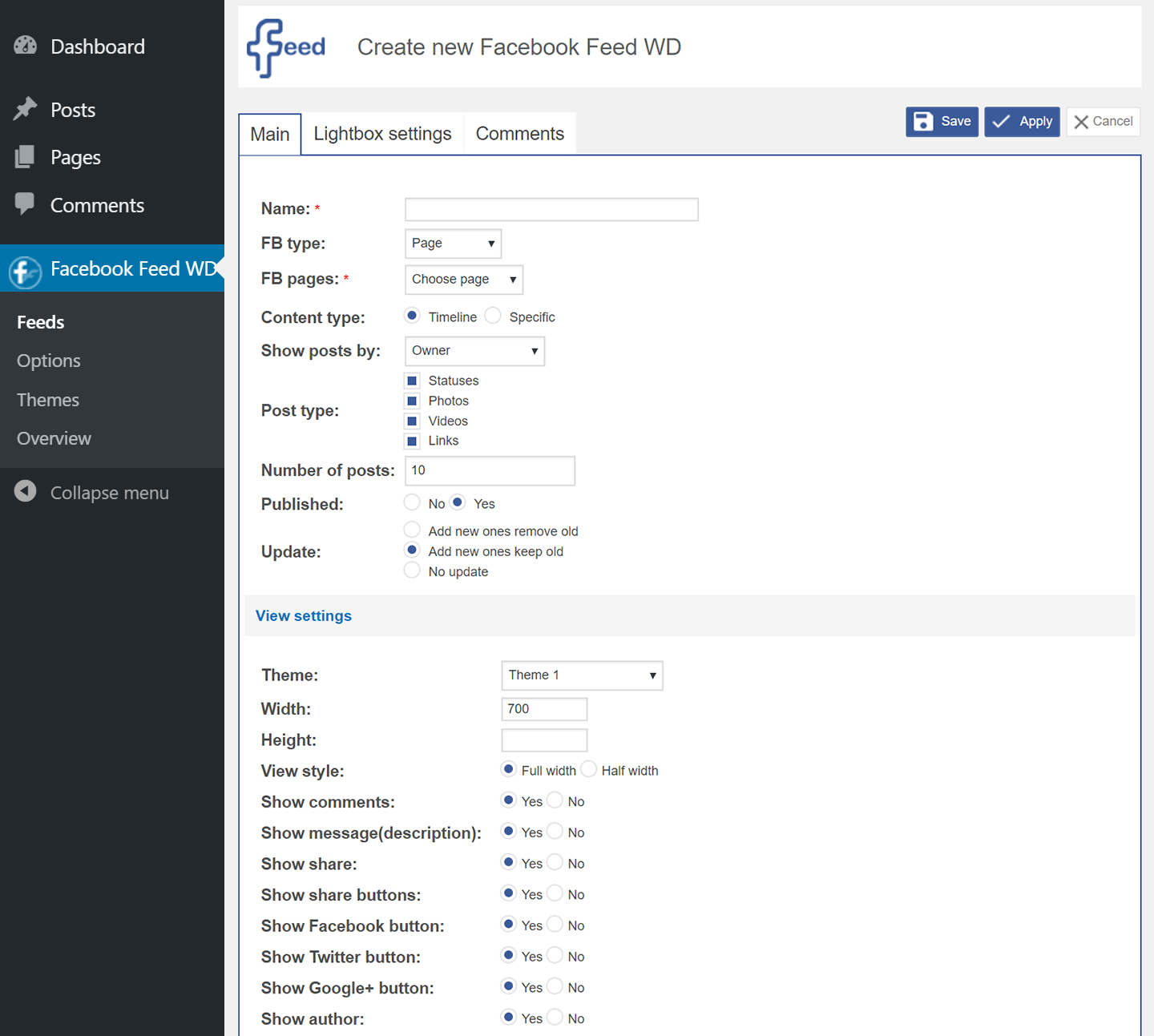Select Facebook Feed WD menu entry
Image resolution: width=1154 pixels, height=1036 pixels.
pos(112,268)
